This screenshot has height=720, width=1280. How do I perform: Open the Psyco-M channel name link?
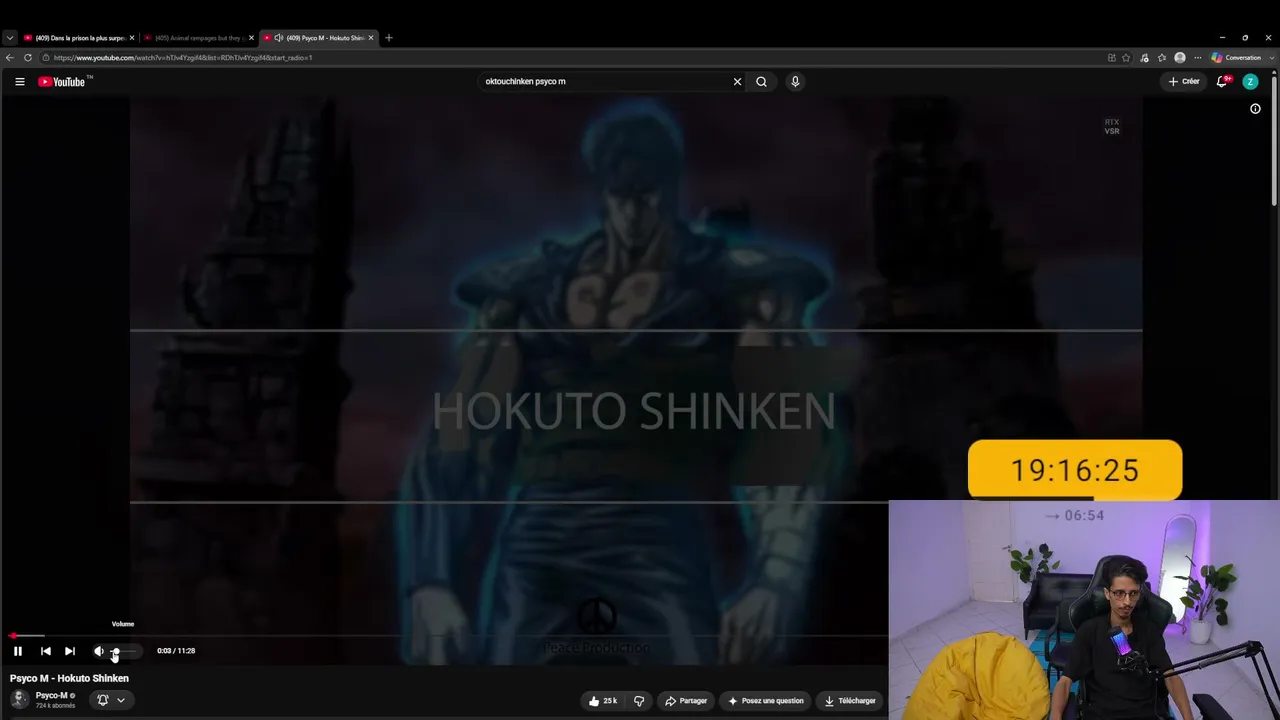pyautogui.click(x=52, y=695)
